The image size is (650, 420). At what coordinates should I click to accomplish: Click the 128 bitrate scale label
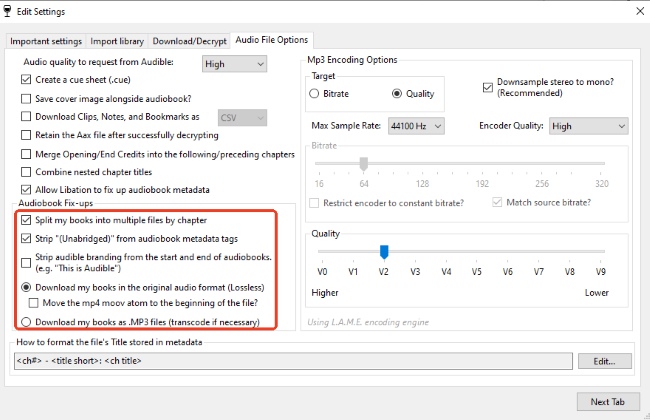point(422,184)
